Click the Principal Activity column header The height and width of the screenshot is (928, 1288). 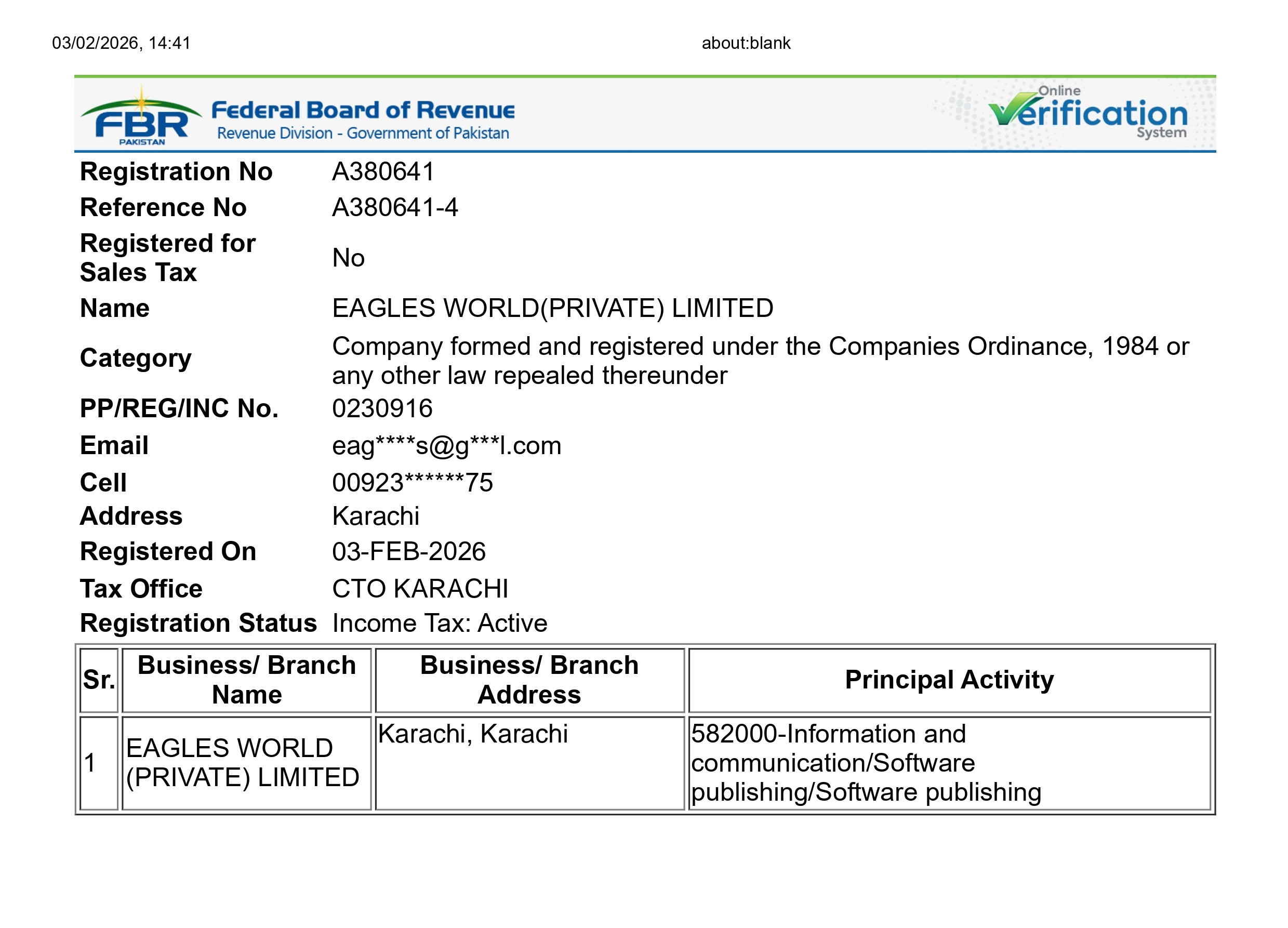949,680
